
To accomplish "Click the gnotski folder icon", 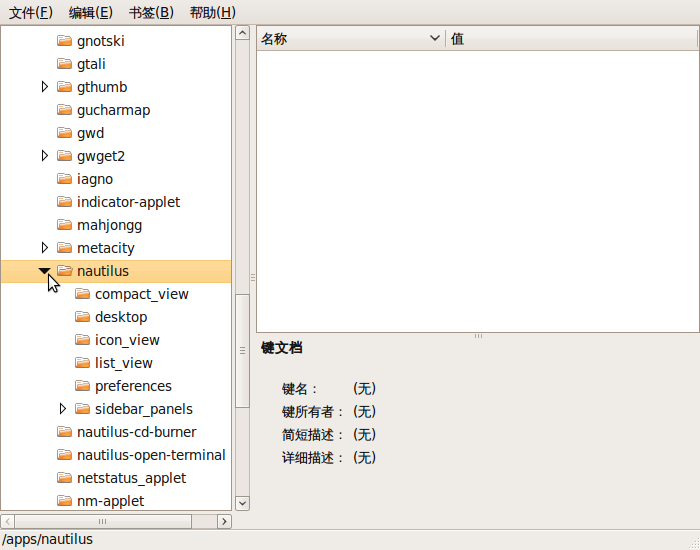I will tap(64, 41).
